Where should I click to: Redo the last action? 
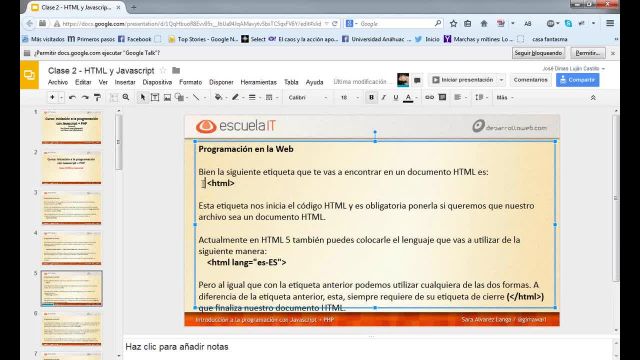click(x=85, y=98)
